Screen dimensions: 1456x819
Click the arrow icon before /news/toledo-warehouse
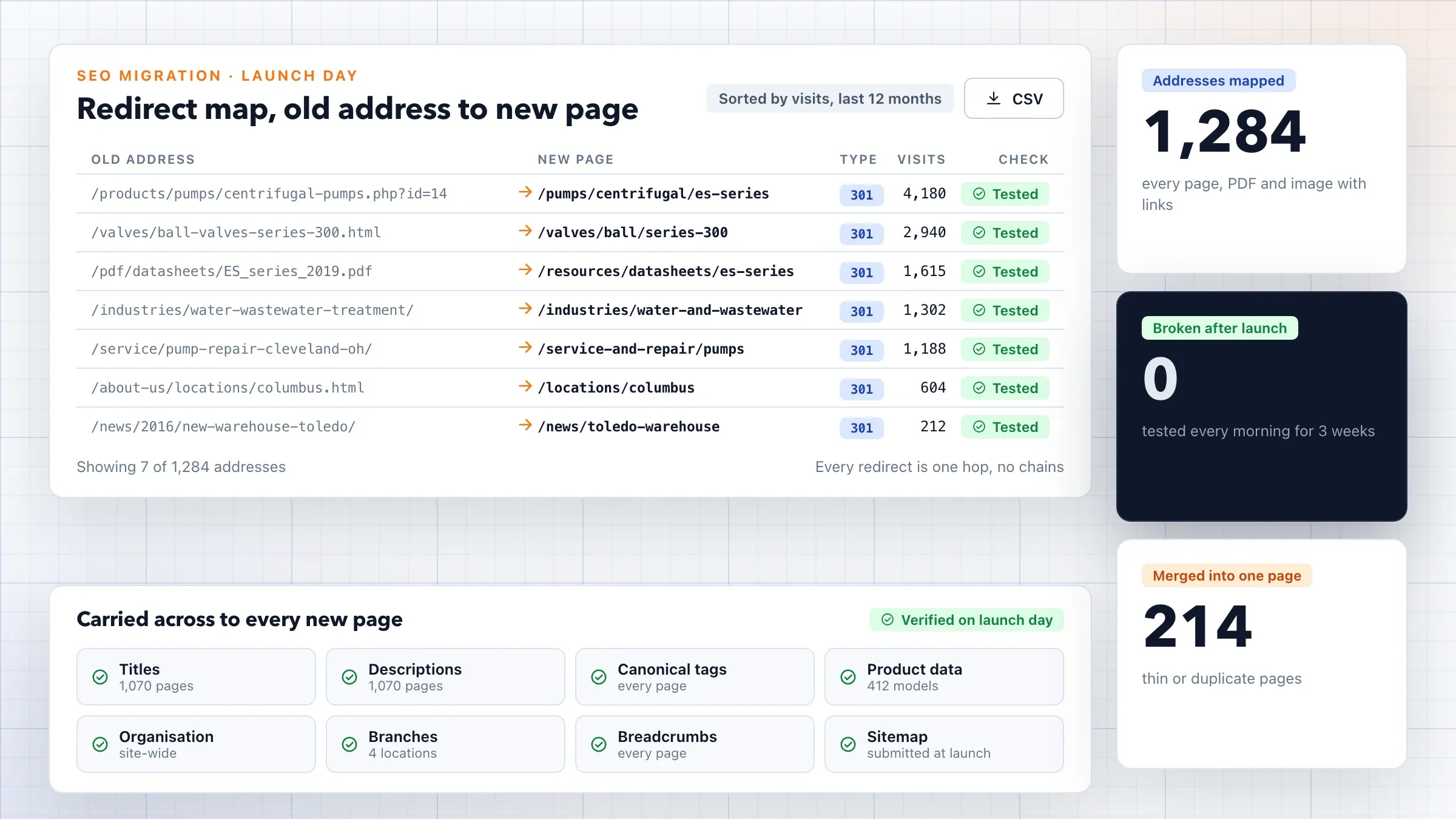[x=525, y=425]
